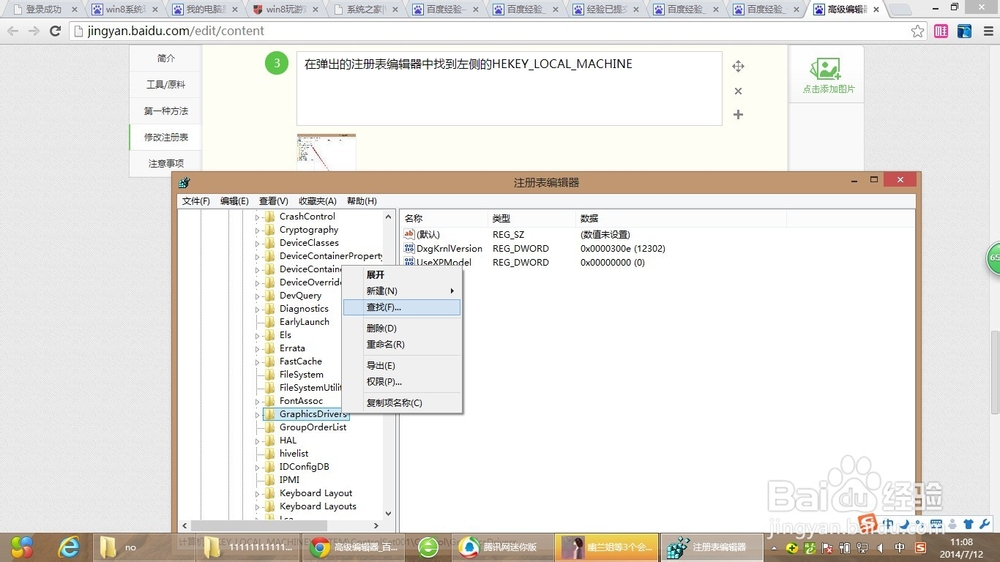The image size is (1000, 562).
Task: Select the Els key
Action: [285, 335]
